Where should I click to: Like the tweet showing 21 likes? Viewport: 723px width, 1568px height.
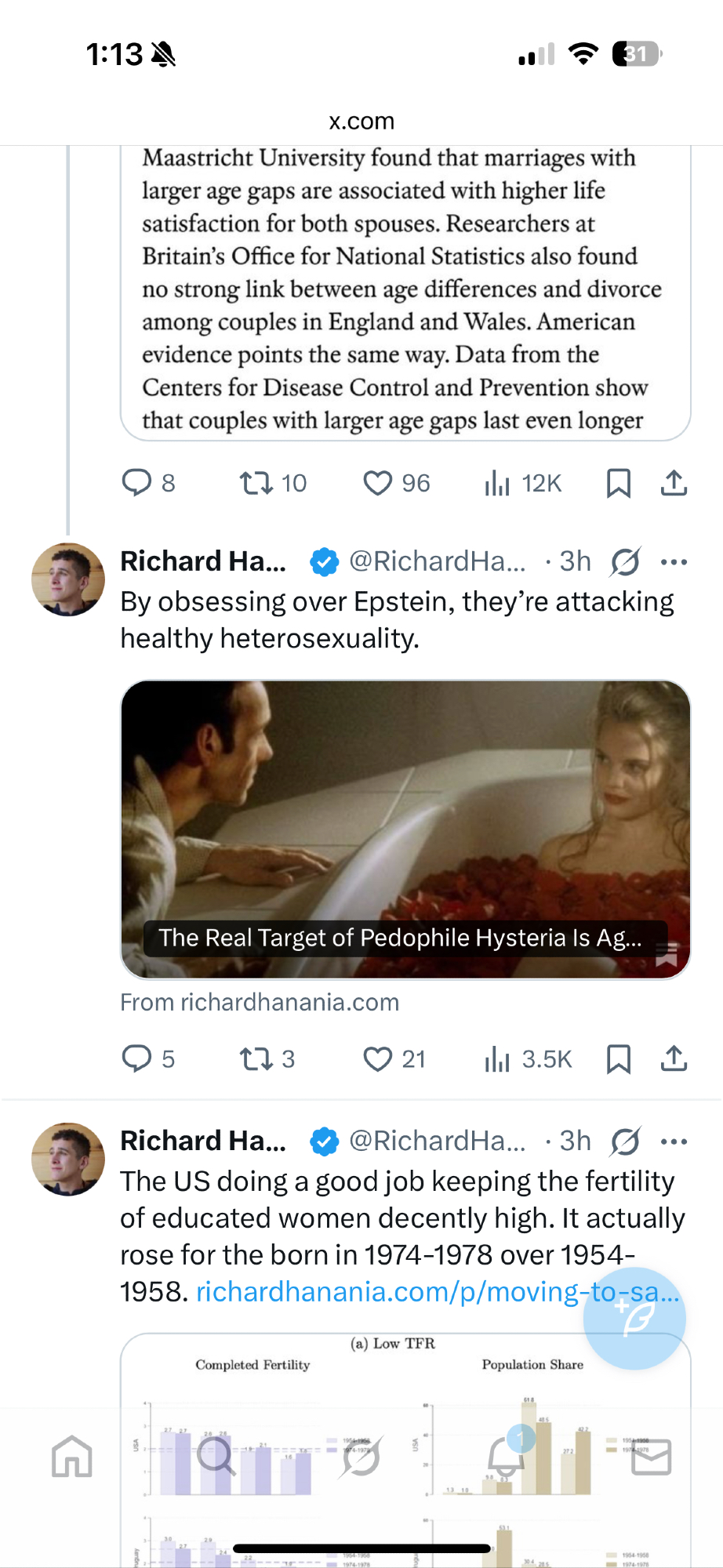(x=394, y=1058)
